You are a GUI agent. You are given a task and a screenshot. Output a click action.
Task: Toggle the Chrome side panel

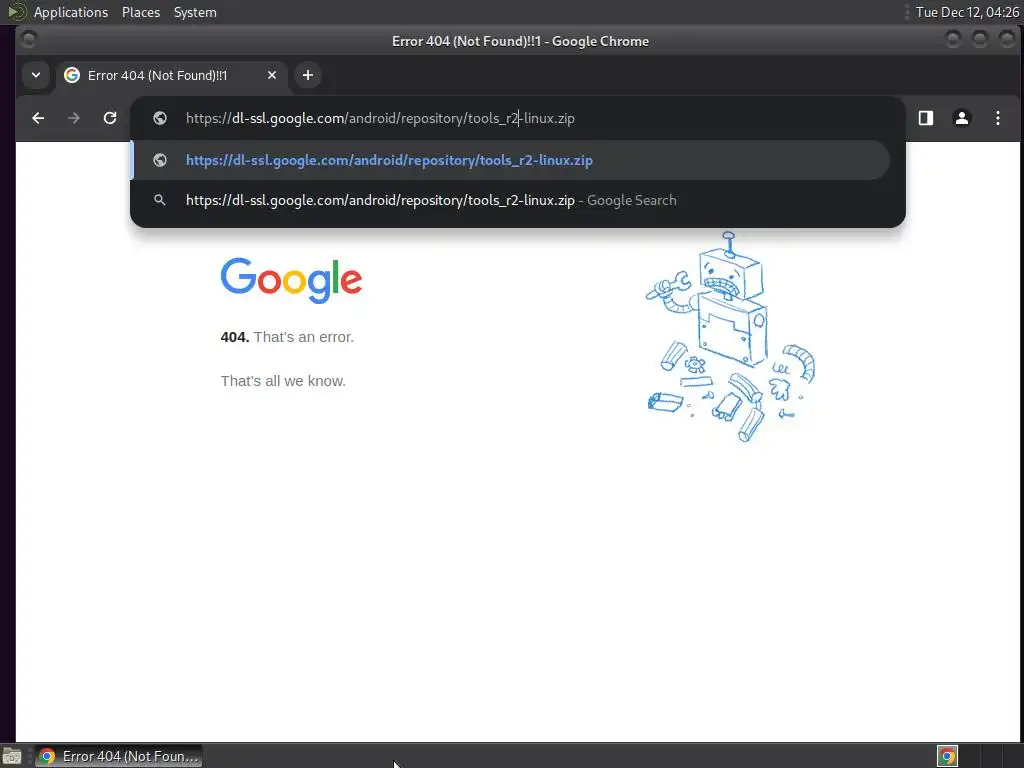pyautogui.click(x=925, y=118)
